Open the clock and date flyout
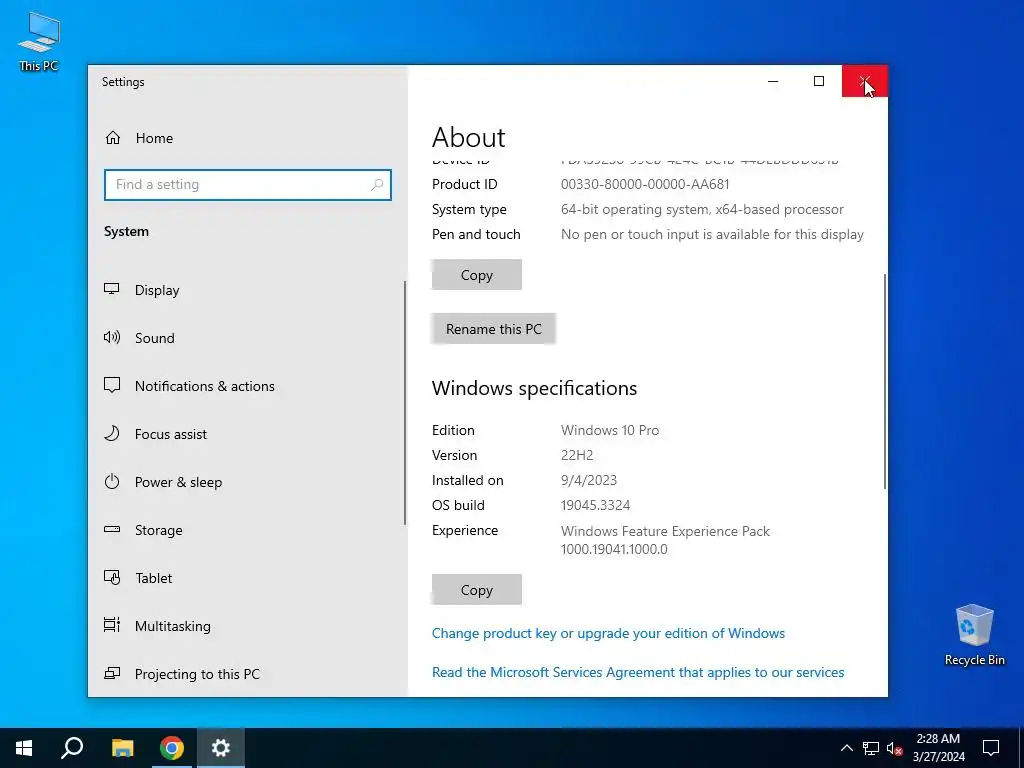This screenshot has height=768, width=1024. [x=938, y=748]
